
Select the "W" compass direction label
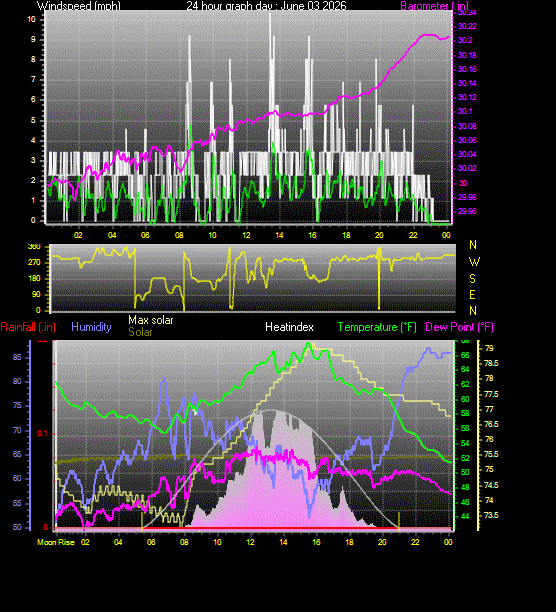click(x=474, y=262)
